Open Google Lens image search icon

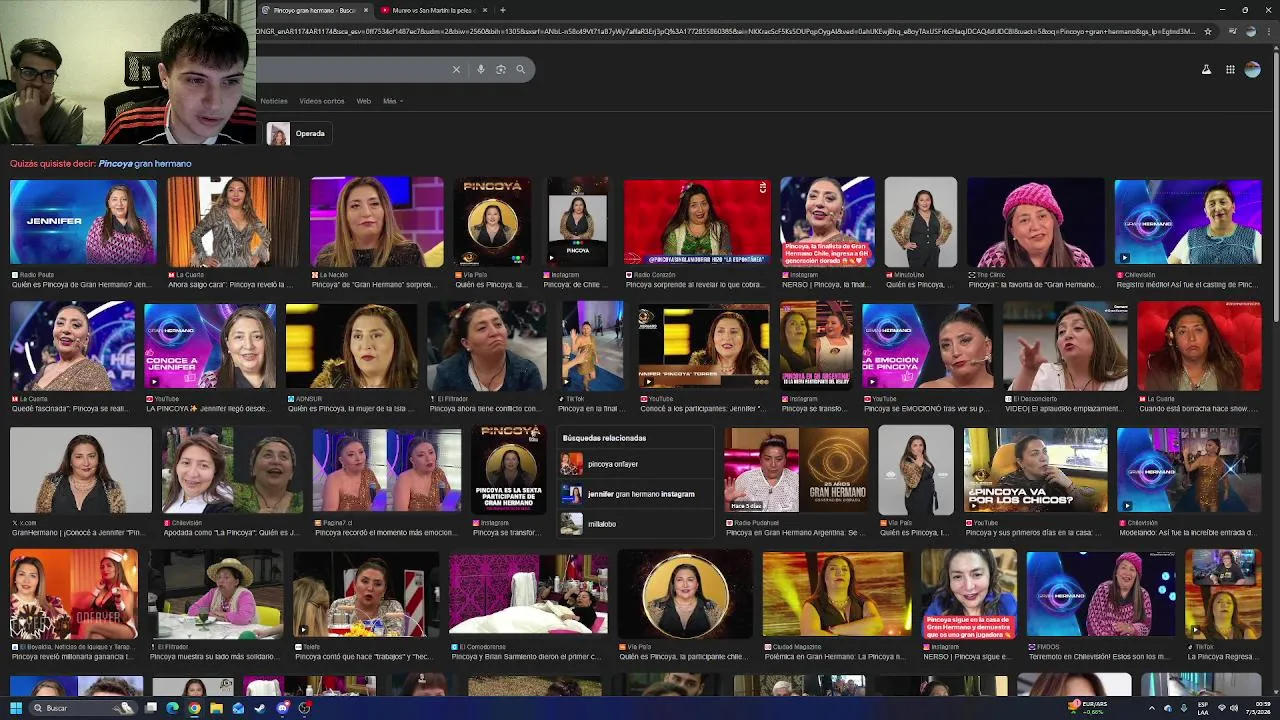[x=501, y=69]
